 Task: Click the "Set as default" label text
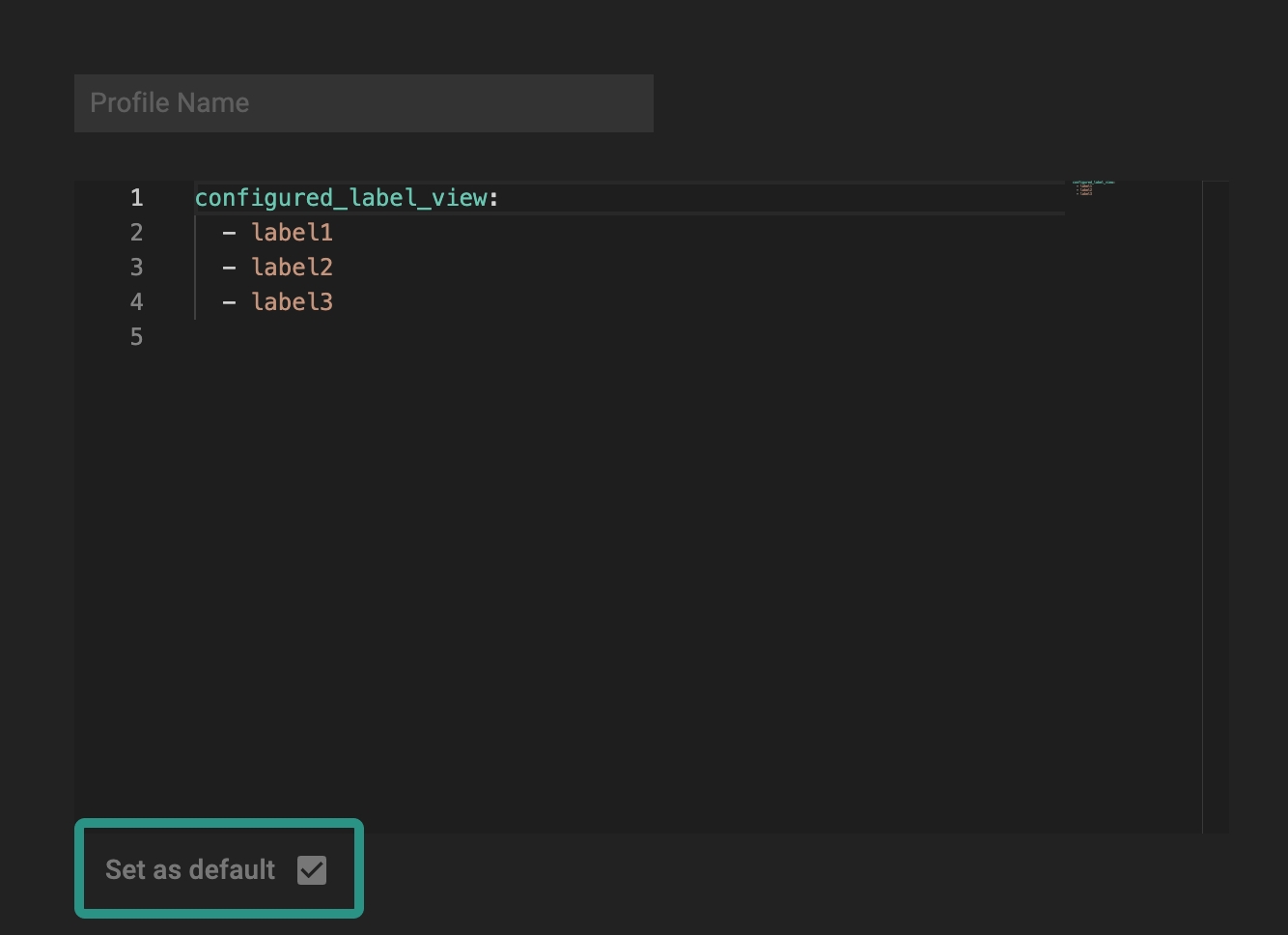tap(190, 869)
